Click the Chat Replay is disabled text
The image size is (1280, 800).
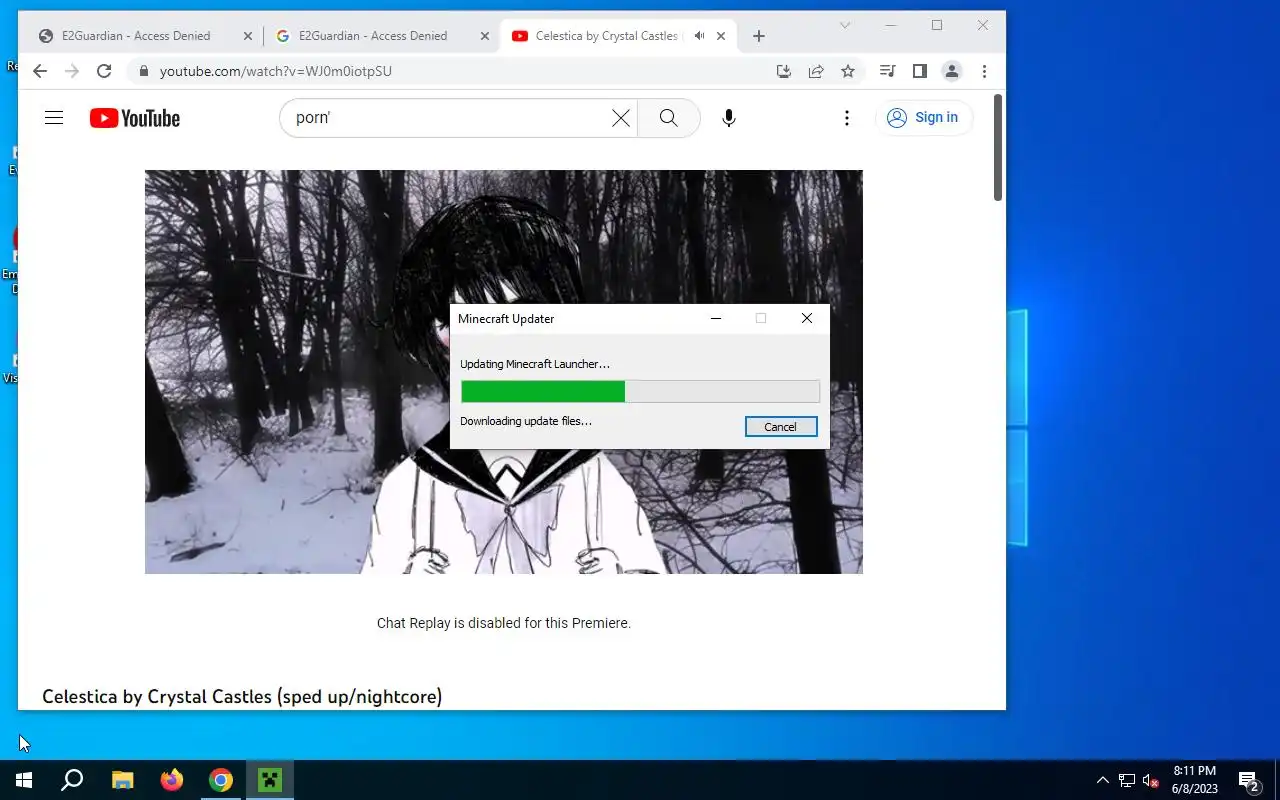point(504,623)
